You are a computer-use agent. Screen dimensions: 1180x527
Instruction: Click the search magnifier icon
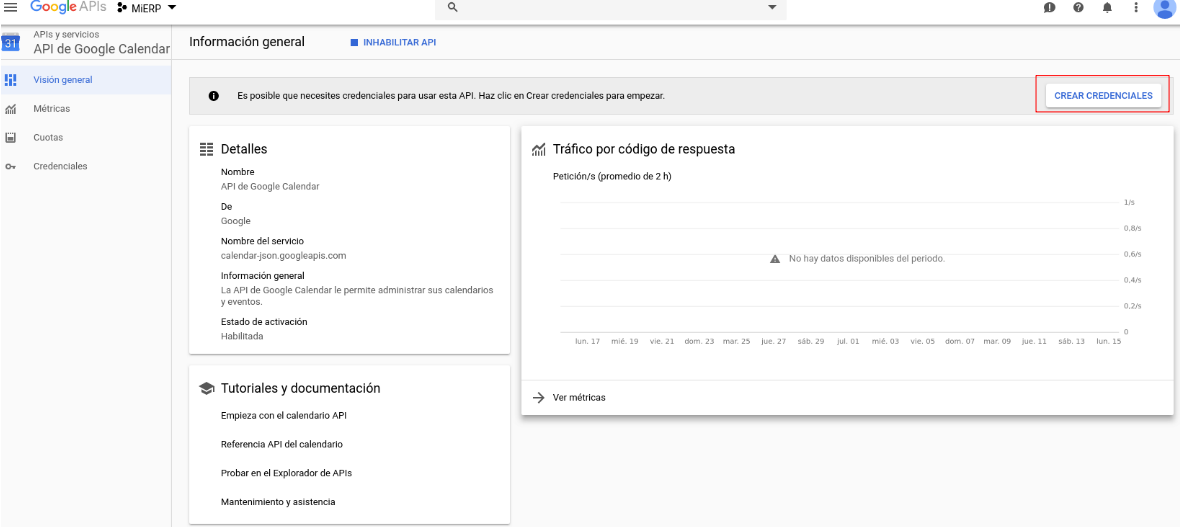point(452,7)
